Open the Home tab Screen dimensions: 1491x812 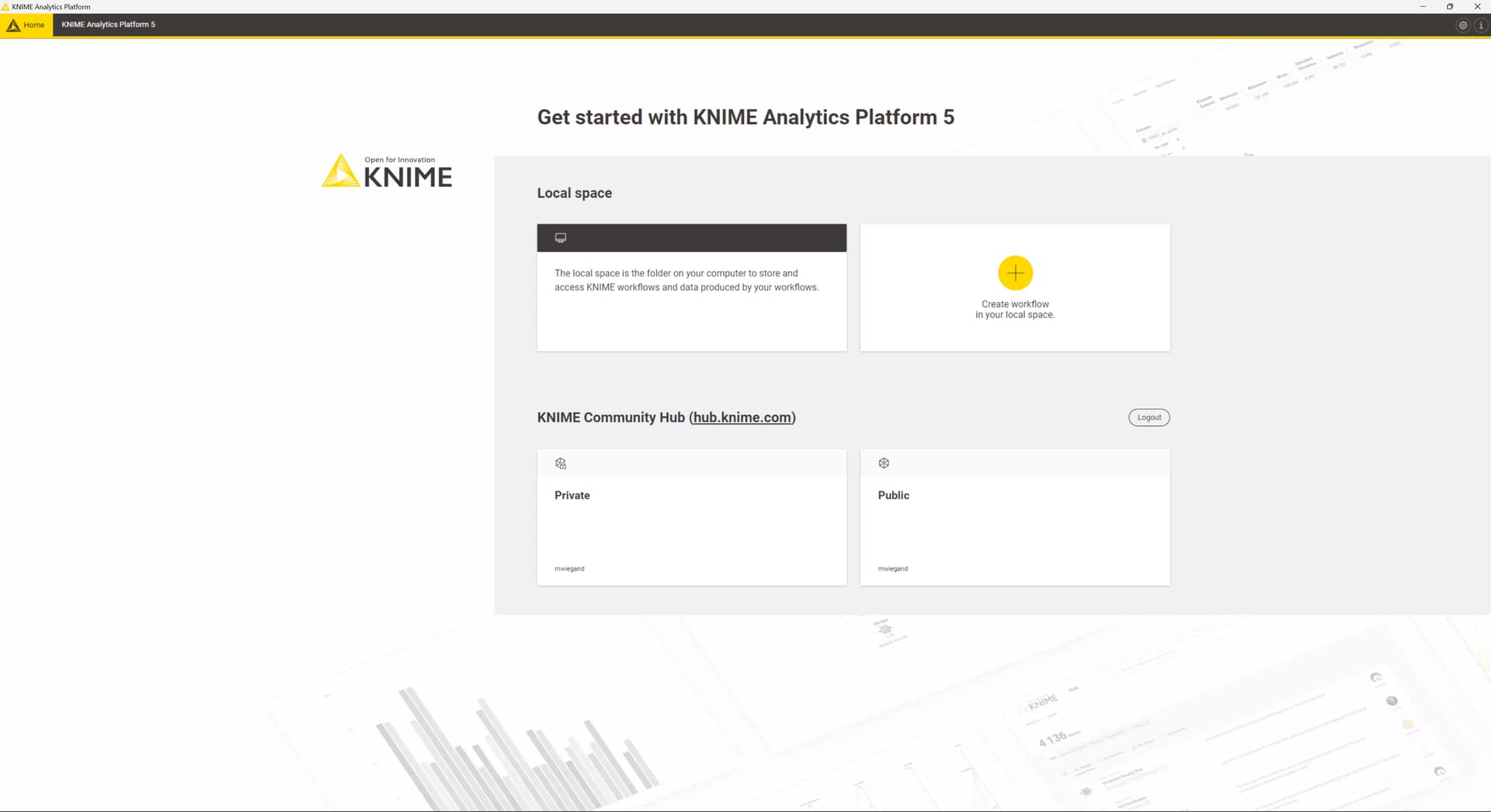coord(26,25)
